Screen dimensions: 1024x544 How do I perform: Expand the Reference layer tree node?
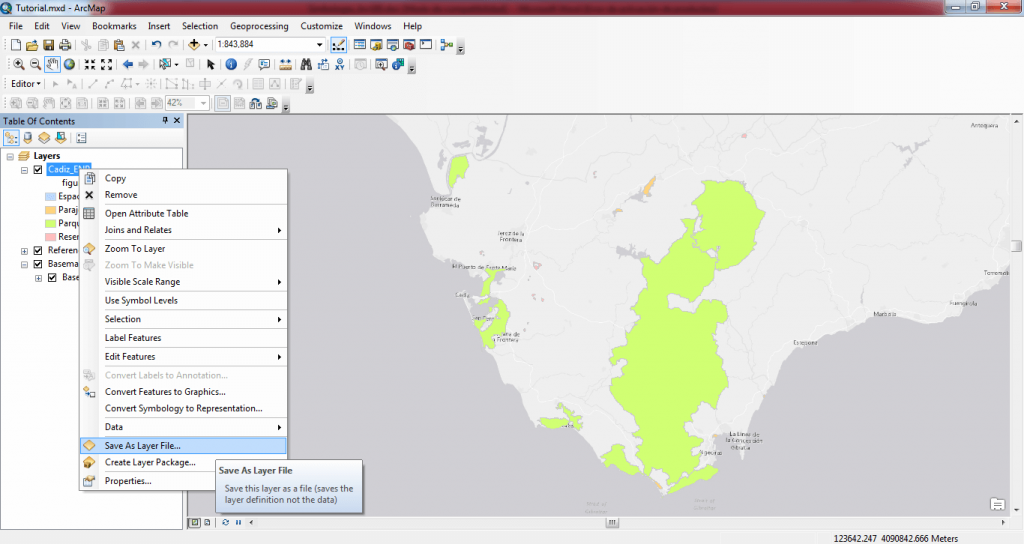point(25,250)
